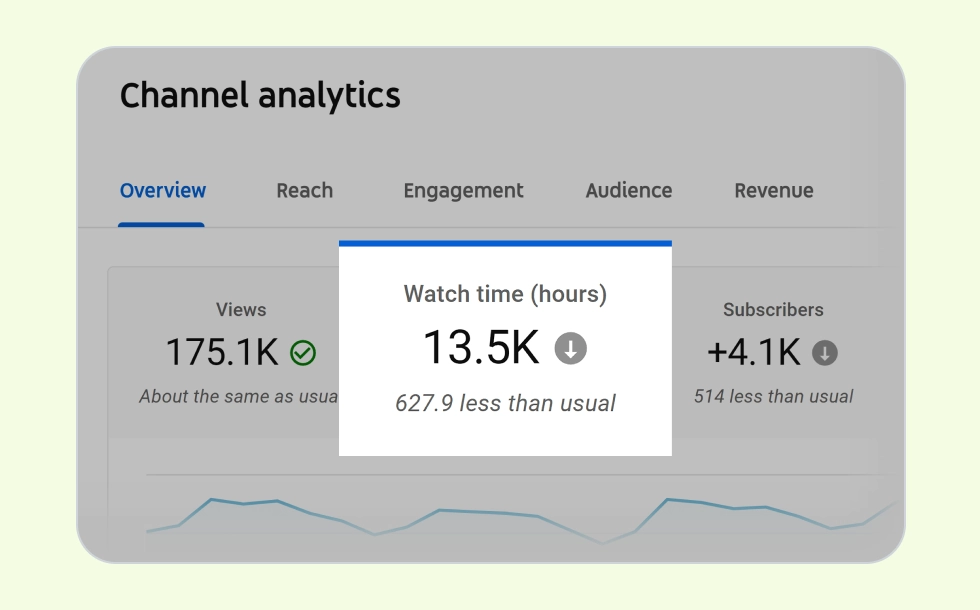Click the down-arrow icon beside +4.1K subscribers
Viewport: 980px width, 610px height.
click(x=824, y=353)
